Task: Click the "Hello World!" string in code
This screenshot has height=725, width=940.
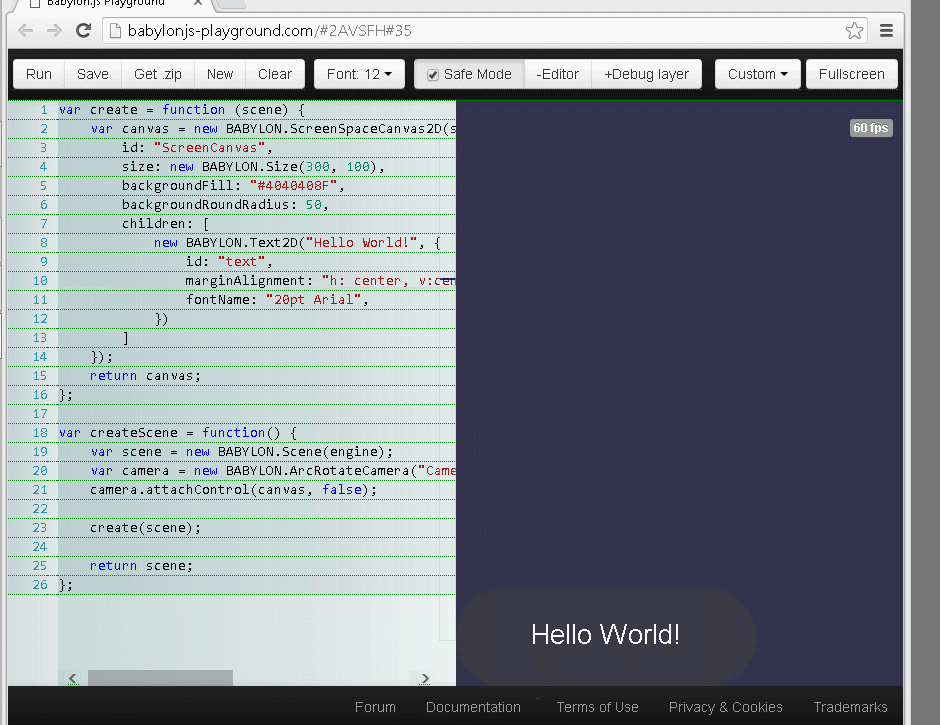Action: [361, 243]
